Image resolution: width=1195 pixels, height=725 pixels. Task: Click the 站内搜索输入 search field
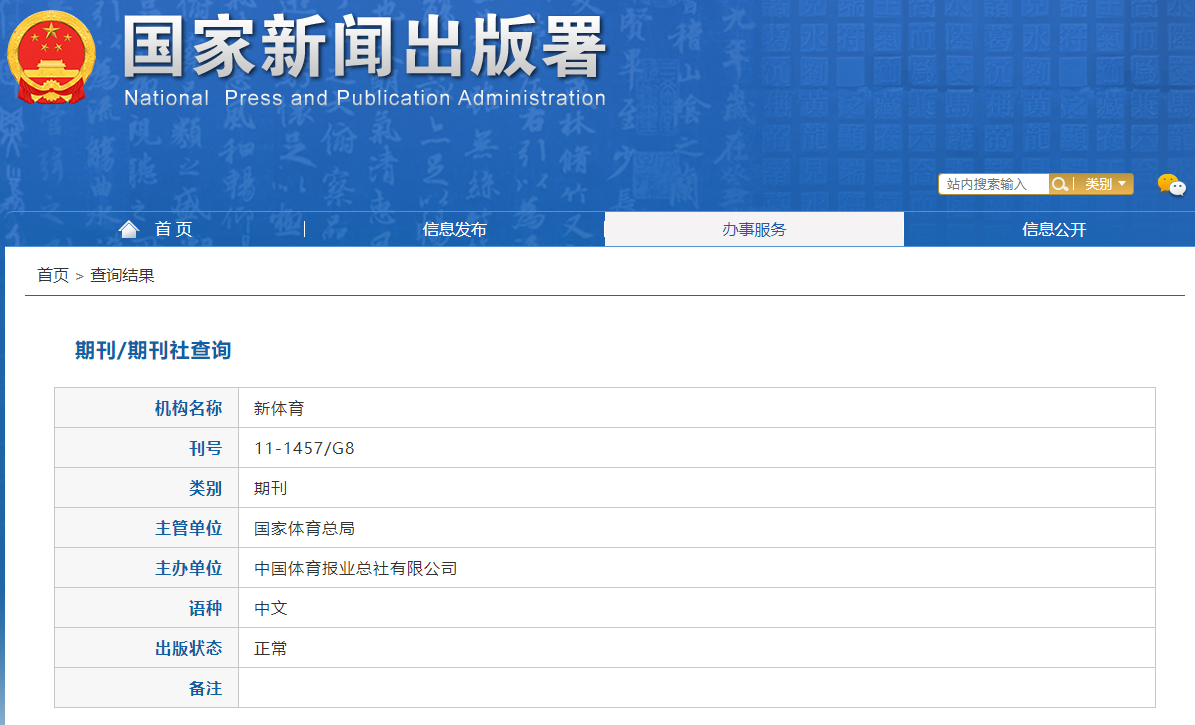pyautogui.click(x=994, y=184)
